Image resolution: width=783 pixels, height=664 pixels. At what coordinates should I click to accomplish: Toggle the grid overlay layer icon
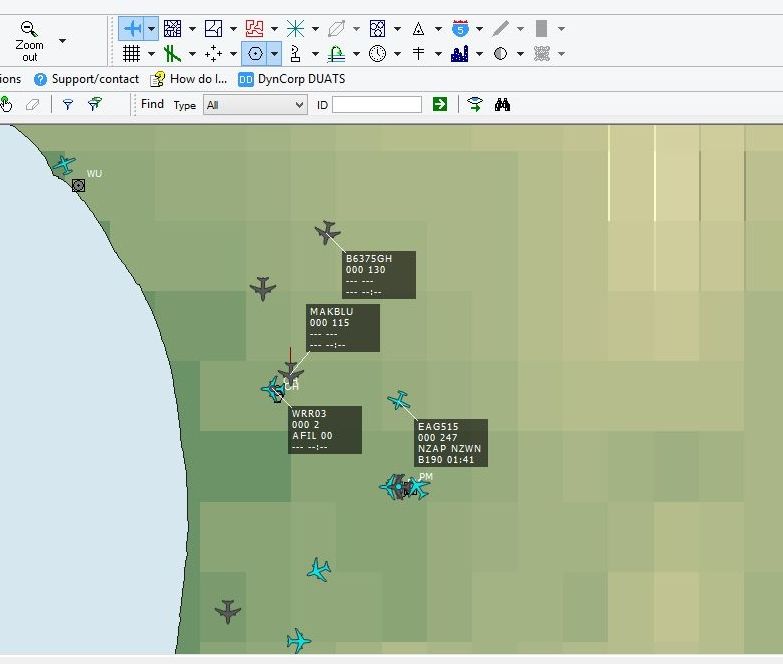[131, 54]
